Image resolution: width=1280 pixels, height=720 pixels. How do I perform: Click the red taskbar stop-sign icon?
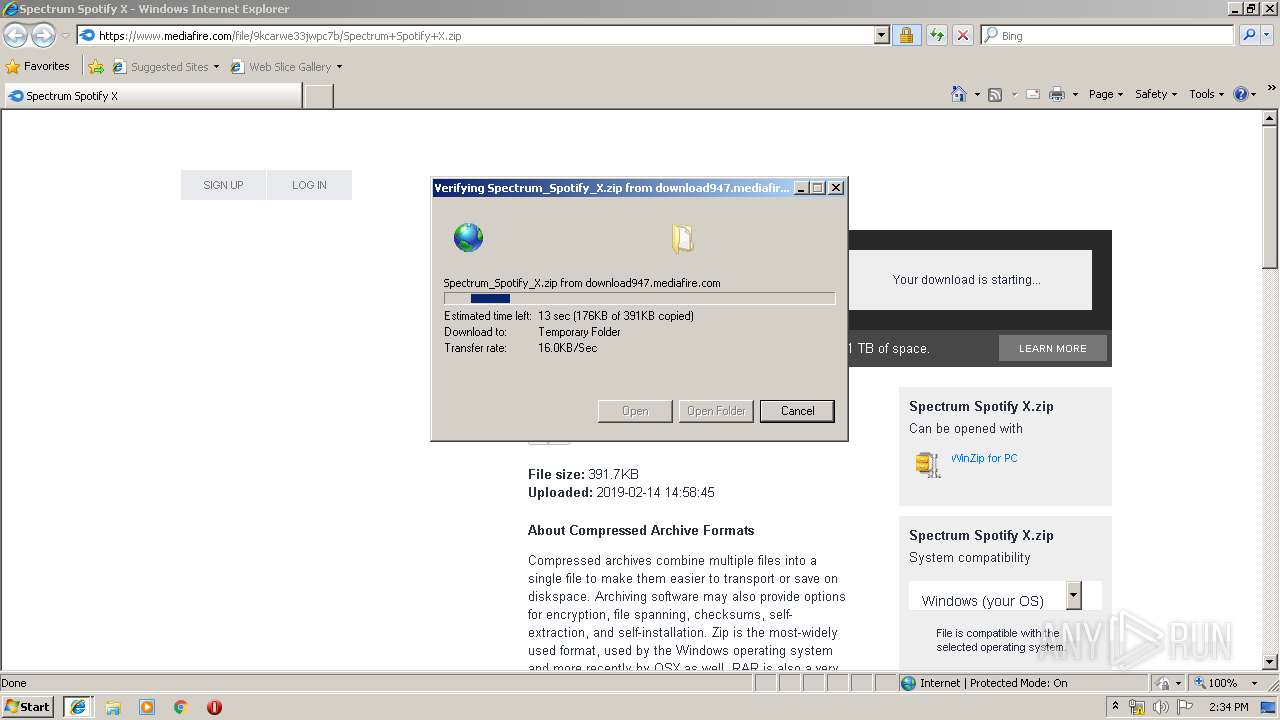point(214,706)
